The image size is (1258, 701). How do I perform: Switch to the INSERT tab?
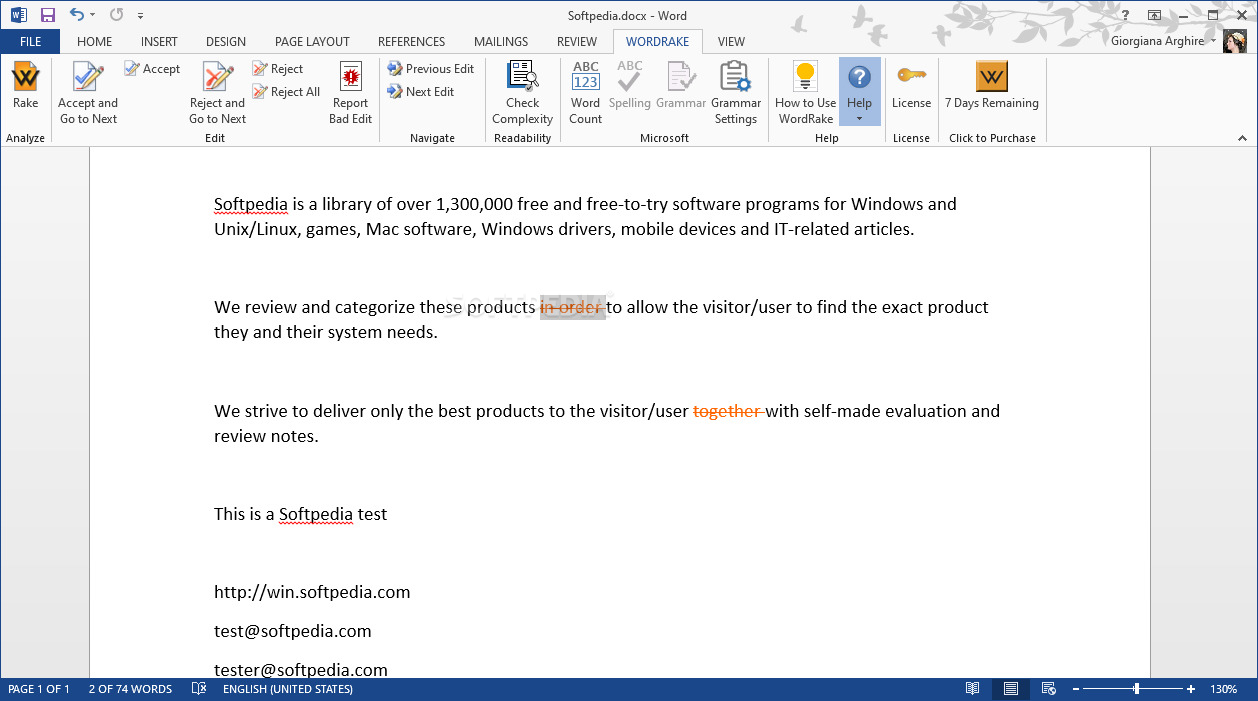pyautogui.click(x=159, y=42)
